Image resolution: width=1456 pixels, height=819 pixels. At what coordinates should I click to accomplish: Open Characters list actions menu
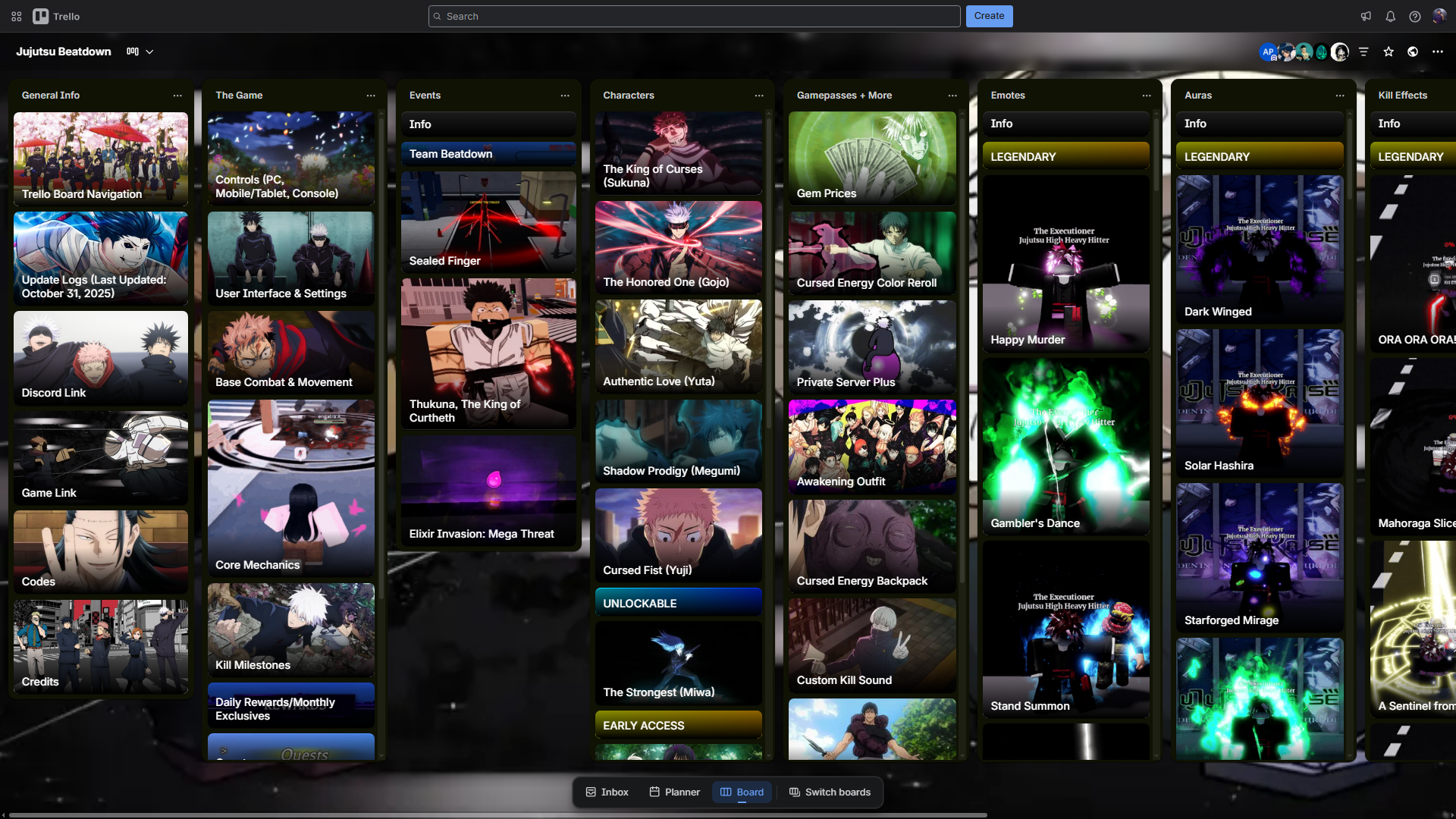pos(758,96)
